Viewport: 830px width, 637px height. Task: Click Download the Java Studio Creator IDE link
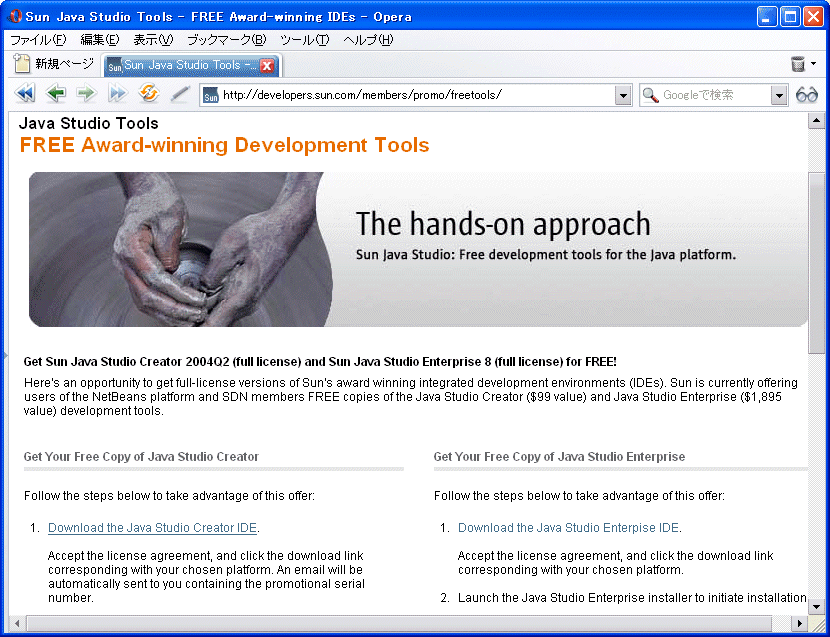coord(152,528)
